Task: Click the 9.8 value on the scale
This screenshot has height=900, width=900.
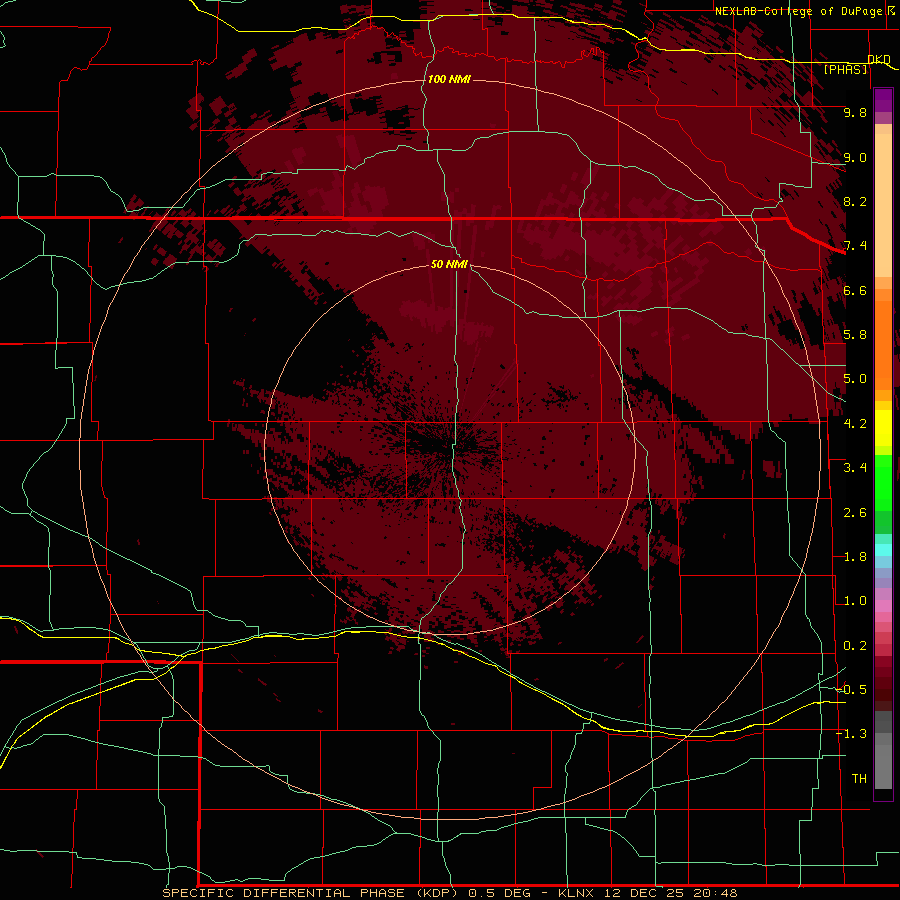Action: pos(855,112)
